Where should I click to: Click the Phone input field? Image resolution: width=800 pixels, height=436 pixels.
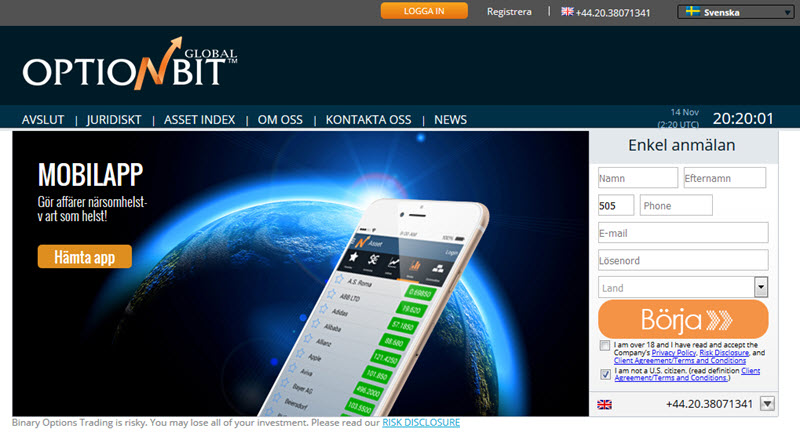[676, 206]
